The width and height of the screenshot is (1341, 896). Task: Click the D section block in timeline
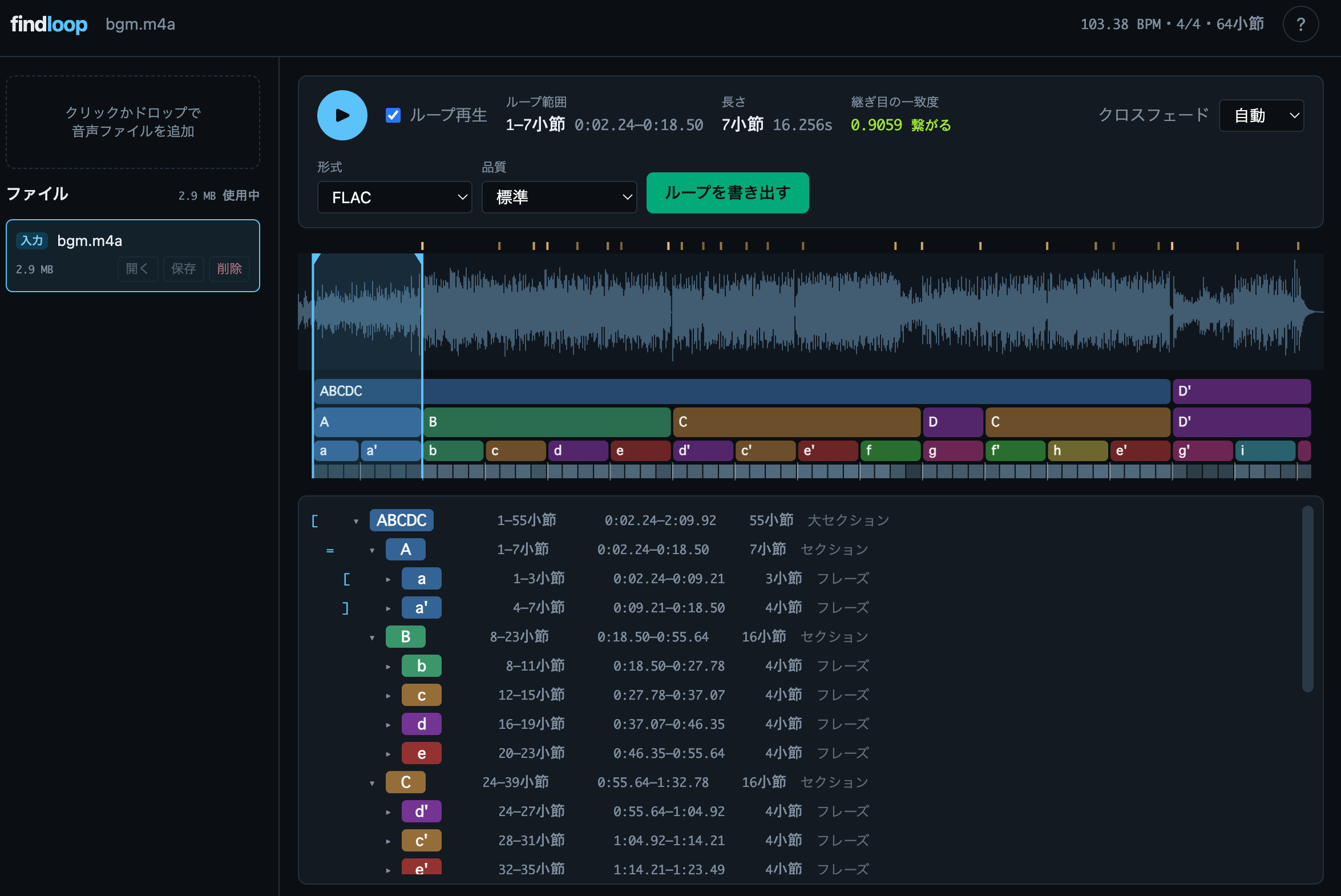tap(952, 422)
